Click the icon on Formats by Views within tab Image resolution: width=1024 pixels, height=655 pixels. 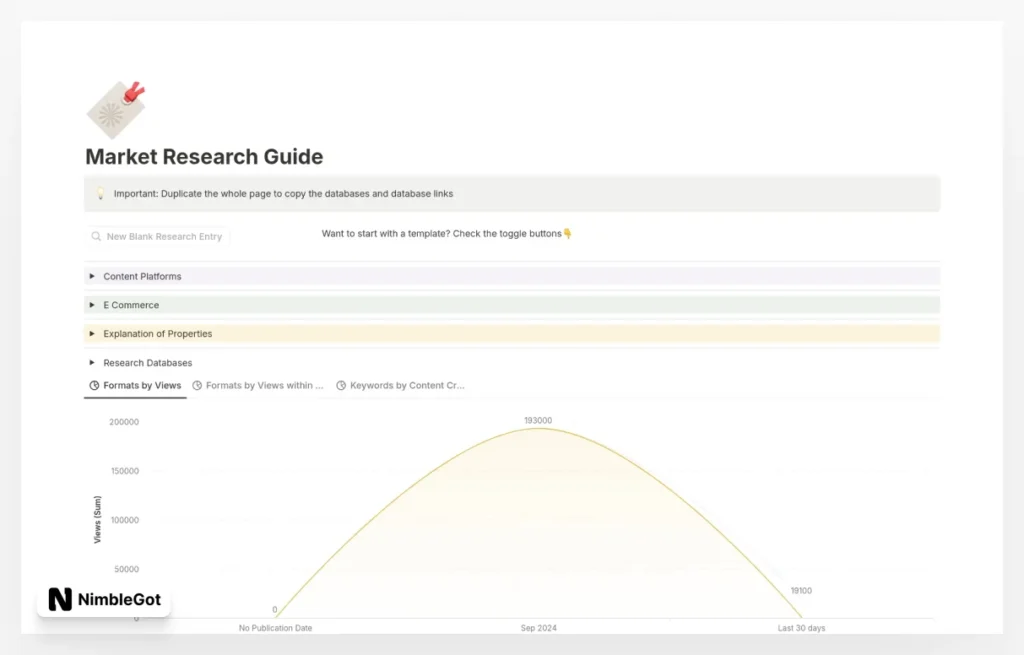click(x=197, y=385)
